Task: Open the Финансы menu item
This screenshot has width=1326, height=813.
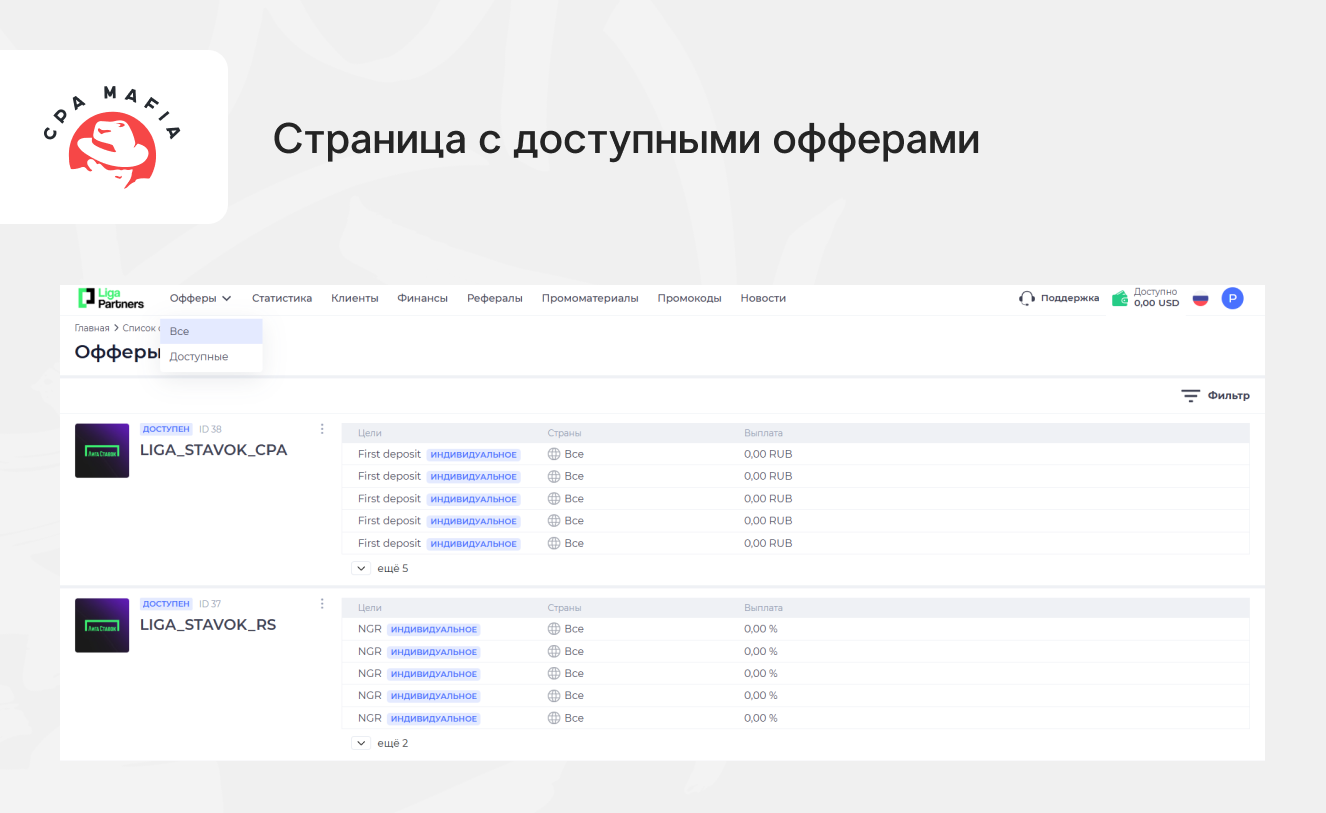Action: [x=422, y=298]
